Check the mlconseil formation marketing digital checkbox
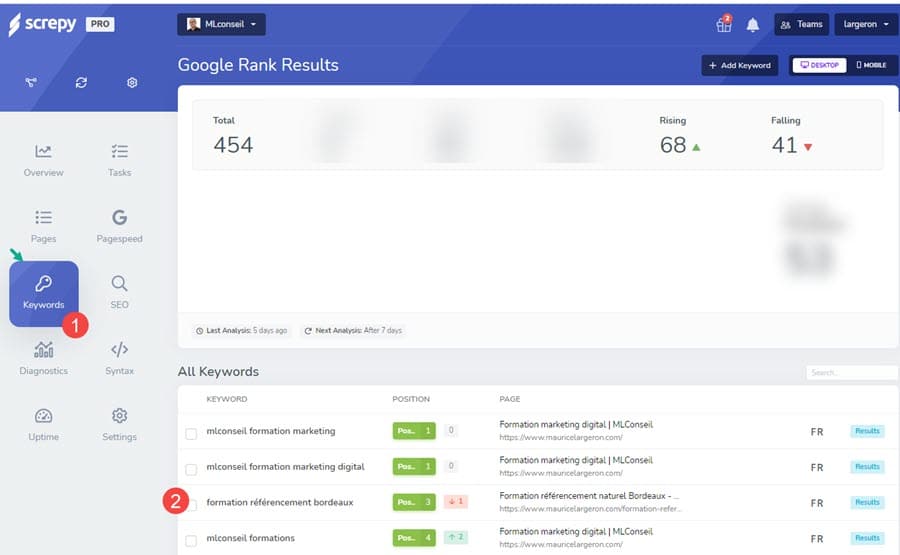Image resolution: width=900 pixels, height=555 pixels. [x=191, y=469]
